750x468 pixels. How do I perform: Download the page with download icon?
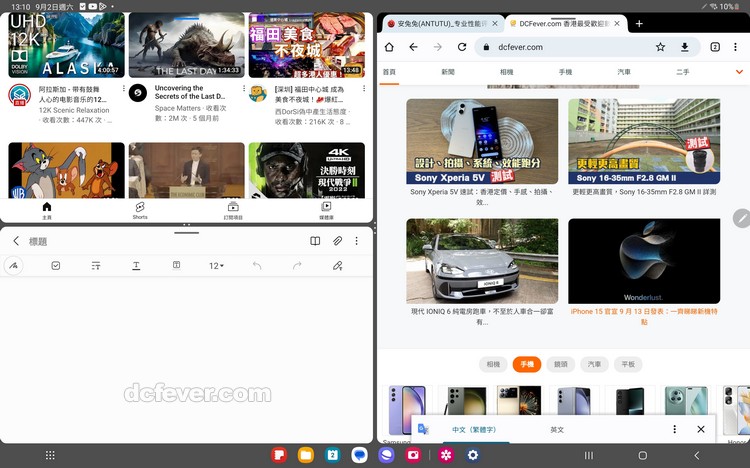pyautogui.click(x=684, y=47)
